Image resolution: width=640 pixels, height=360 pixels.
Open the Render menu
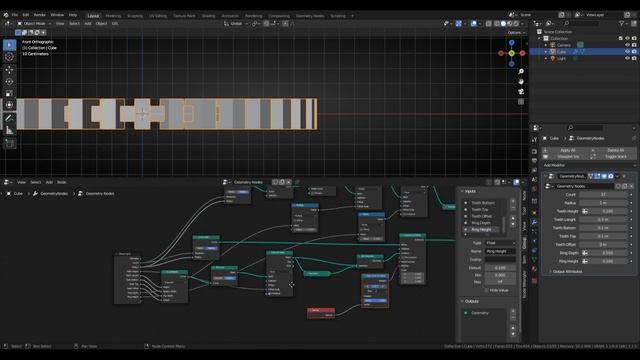click(x=40, y=15)
